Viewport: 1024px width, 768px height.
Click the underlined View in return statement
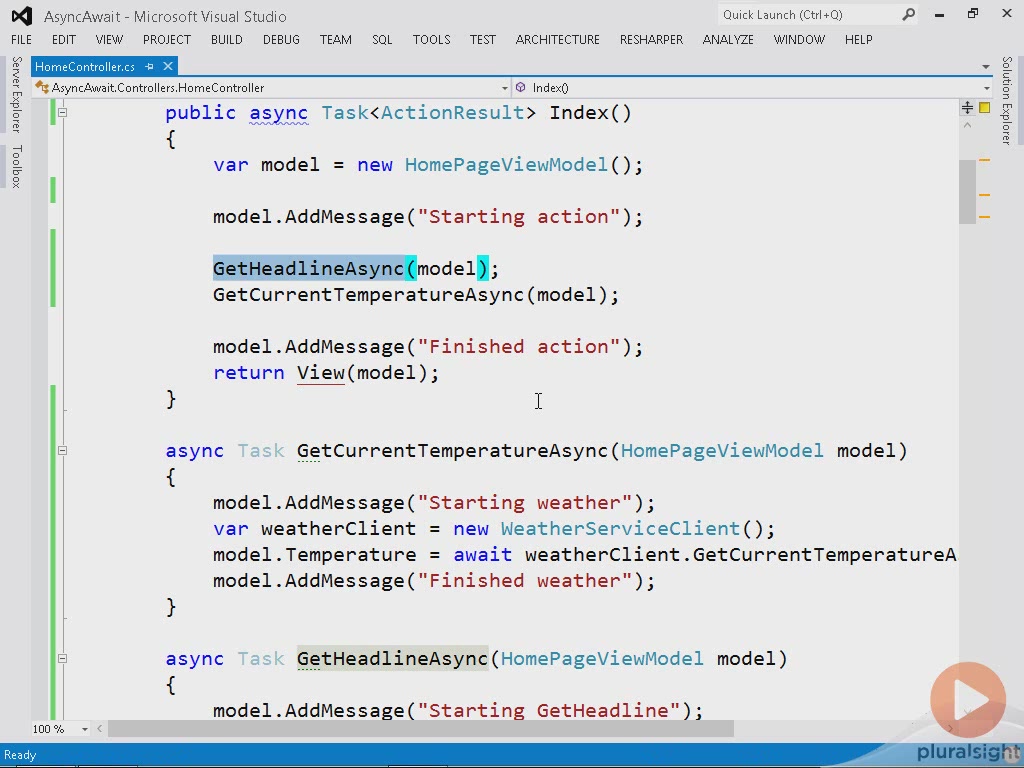tap(321, 373)
